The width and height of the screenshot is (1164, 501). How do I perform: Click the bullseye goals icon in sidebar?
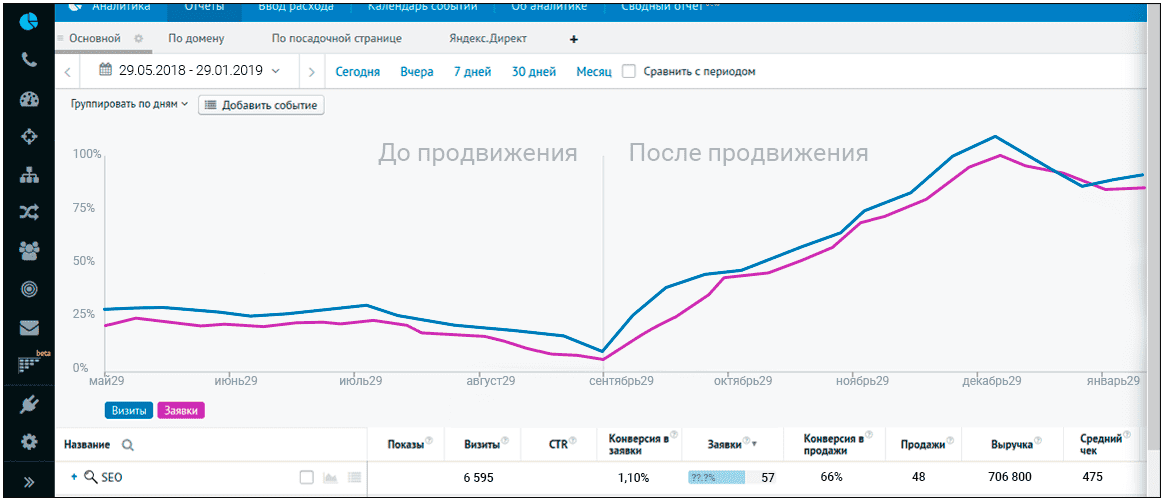click(x=28, y=289)
